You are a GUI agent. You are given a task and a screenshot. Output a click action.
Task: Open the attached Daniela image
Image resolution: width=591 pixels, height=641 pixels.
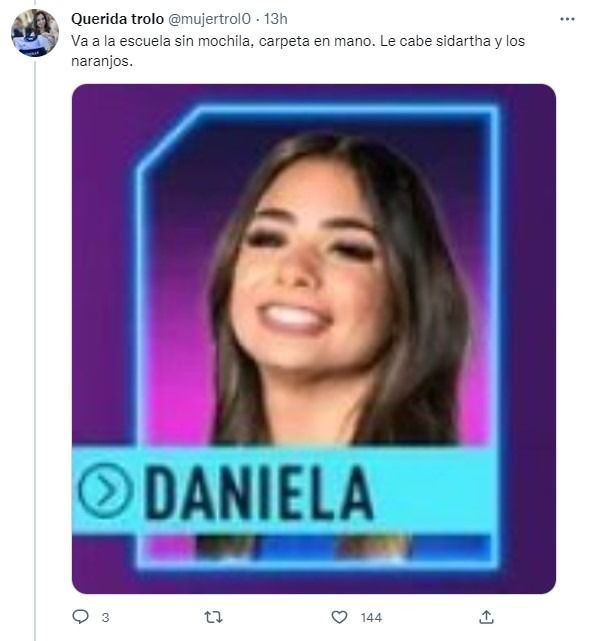314,339
